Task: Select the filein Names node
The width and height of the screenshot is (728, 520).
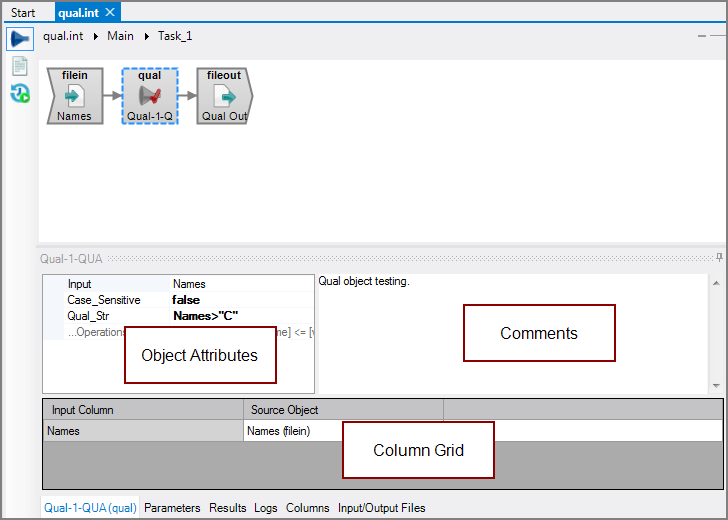Action: tap(74, 97)
